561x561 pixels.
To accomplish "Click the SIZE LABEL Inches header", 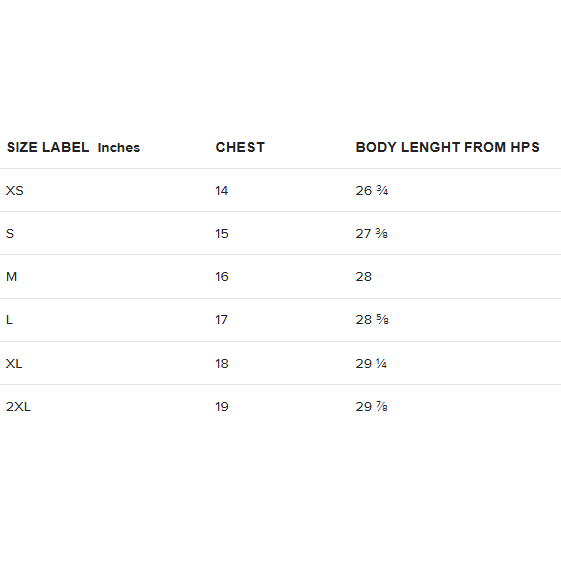I will [73, 147].
